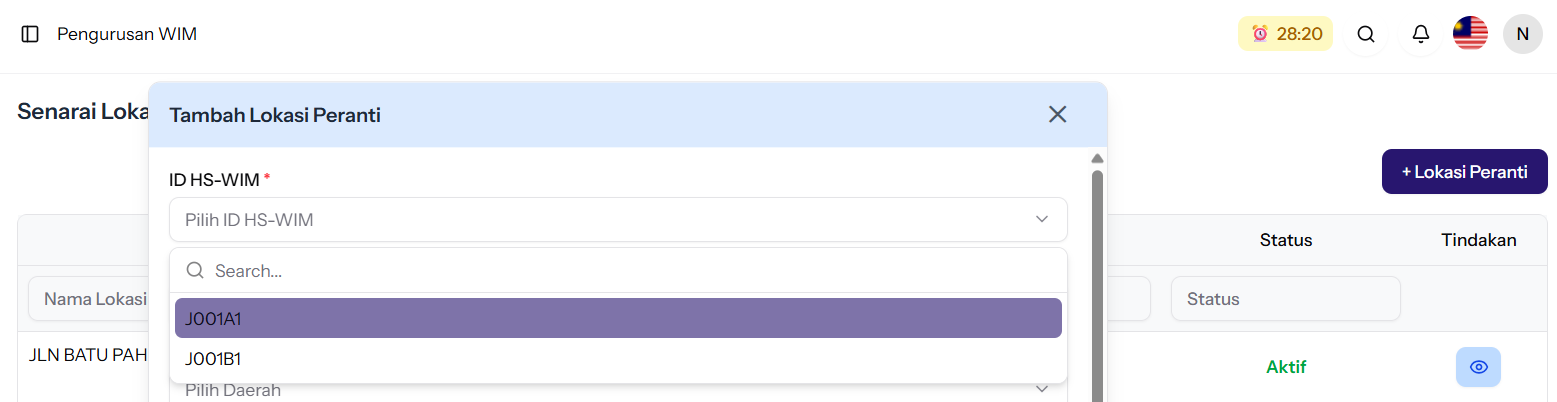This screenshot has height=402, width=1557.
Task: Change language via Malaysia flag icon
Action: coord(1470,34)
